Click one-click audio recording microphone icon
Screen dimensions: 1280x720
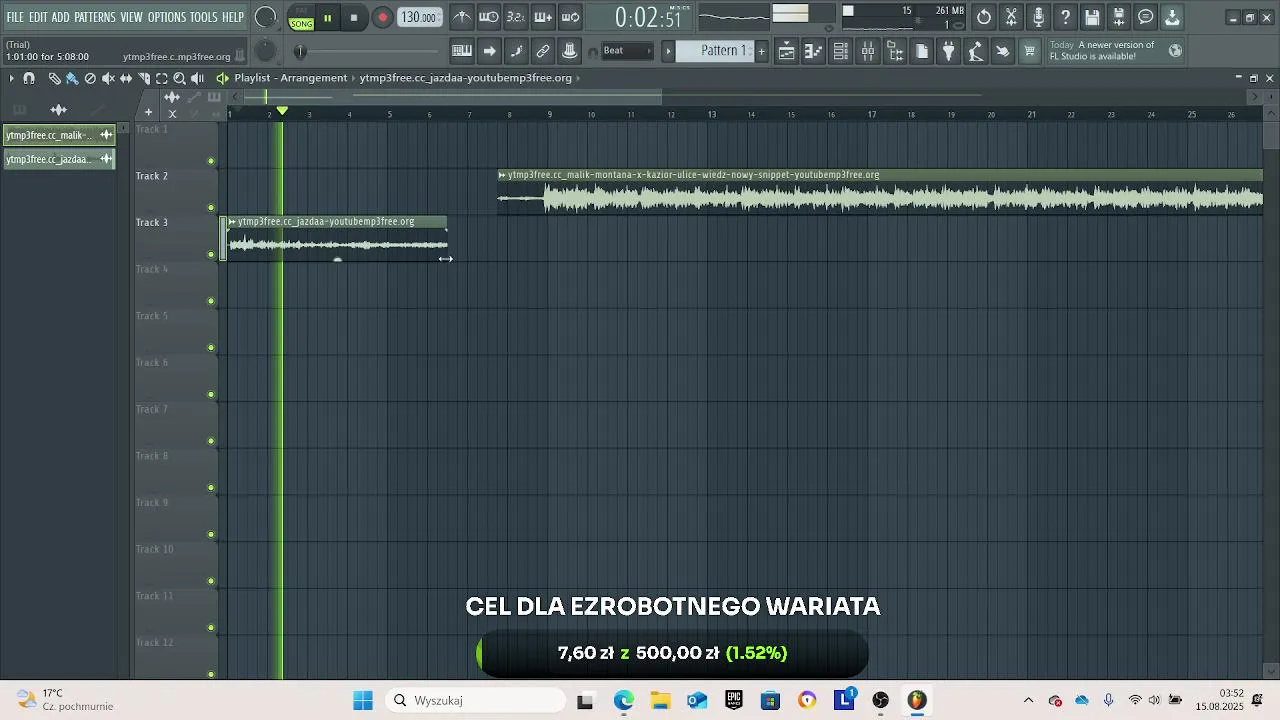tap(1038, 17)
